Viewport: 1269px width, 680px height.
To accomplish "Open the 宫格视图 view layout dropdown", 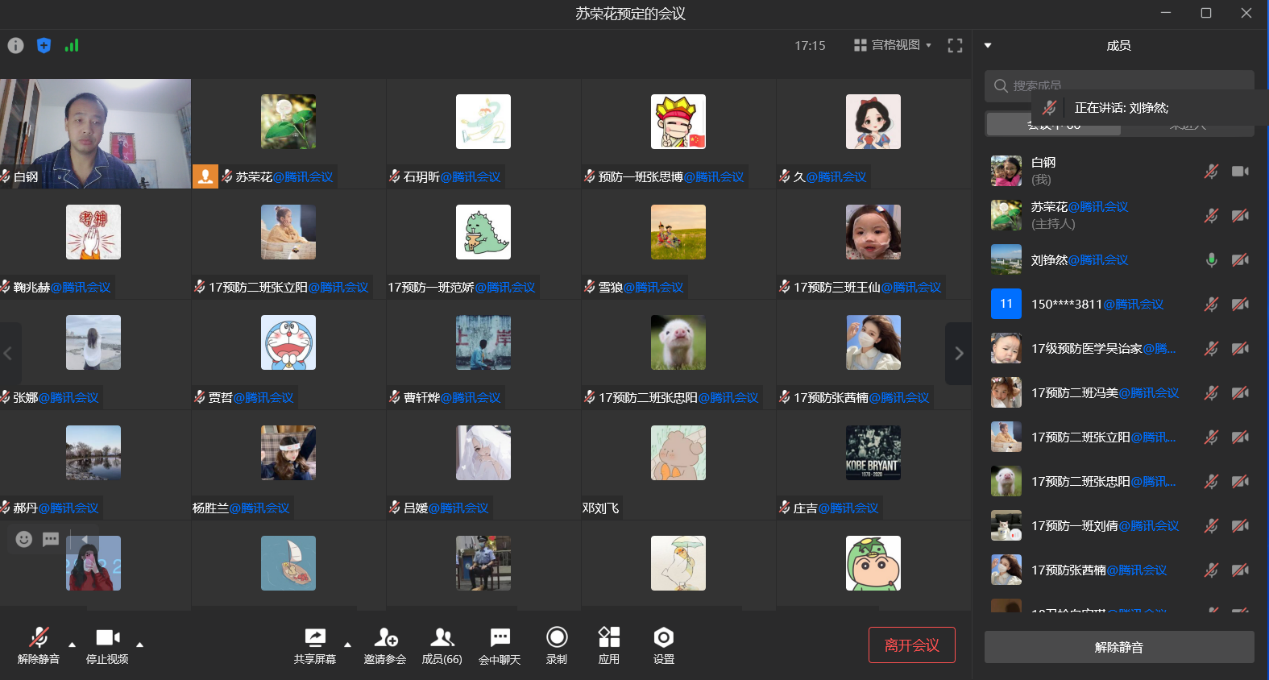I will coord(892,45).
